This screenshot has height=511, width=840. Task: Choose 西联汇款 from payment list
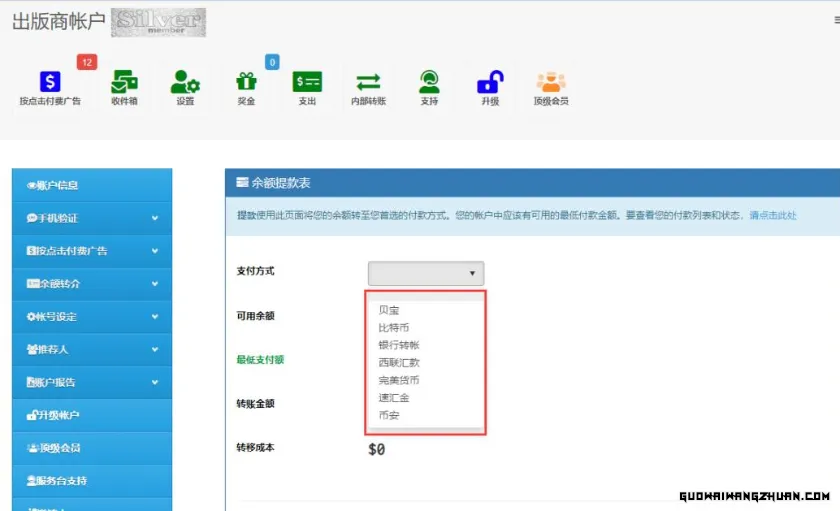coord(399,363)
